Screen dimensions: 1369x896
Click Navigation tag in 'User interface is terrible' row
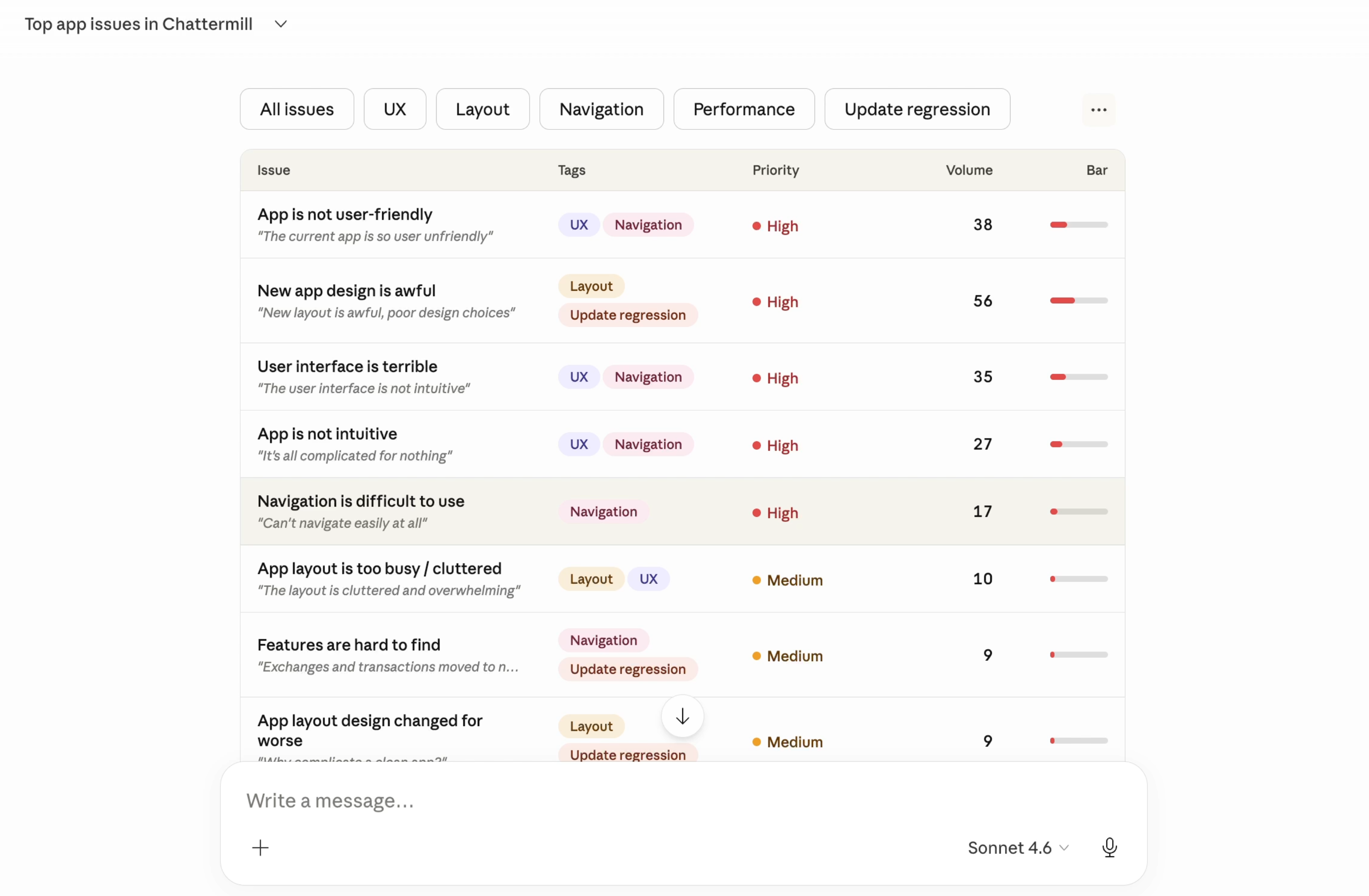648,377
